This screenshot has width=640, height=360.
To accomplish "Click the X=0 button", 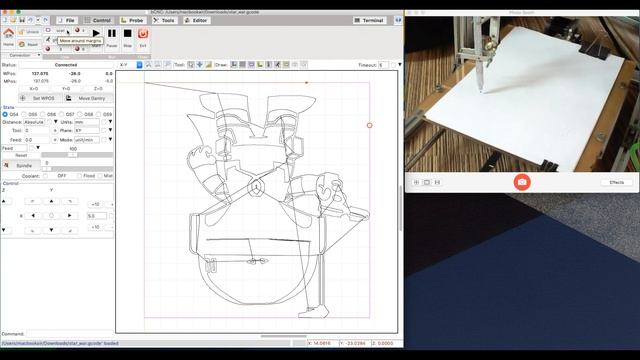I will 34,89.
